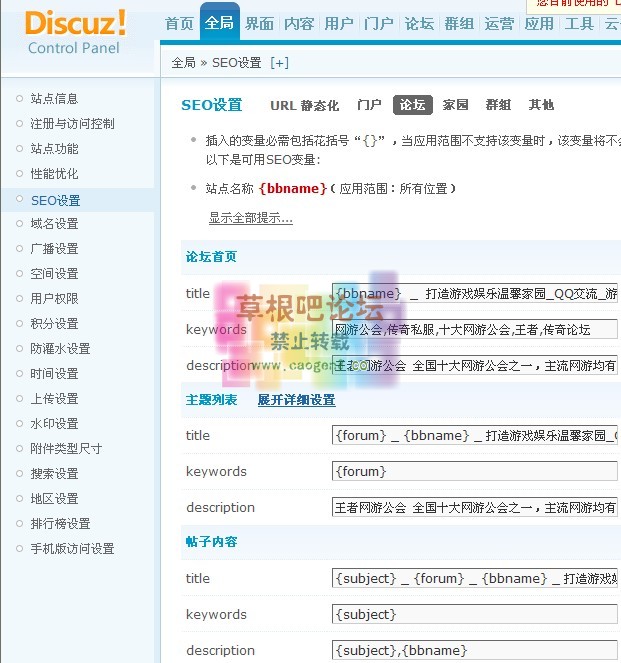Viewport: 621px width, 663px height.
Task: Select the 门户 SEO sub-tab
Action: 369,105
